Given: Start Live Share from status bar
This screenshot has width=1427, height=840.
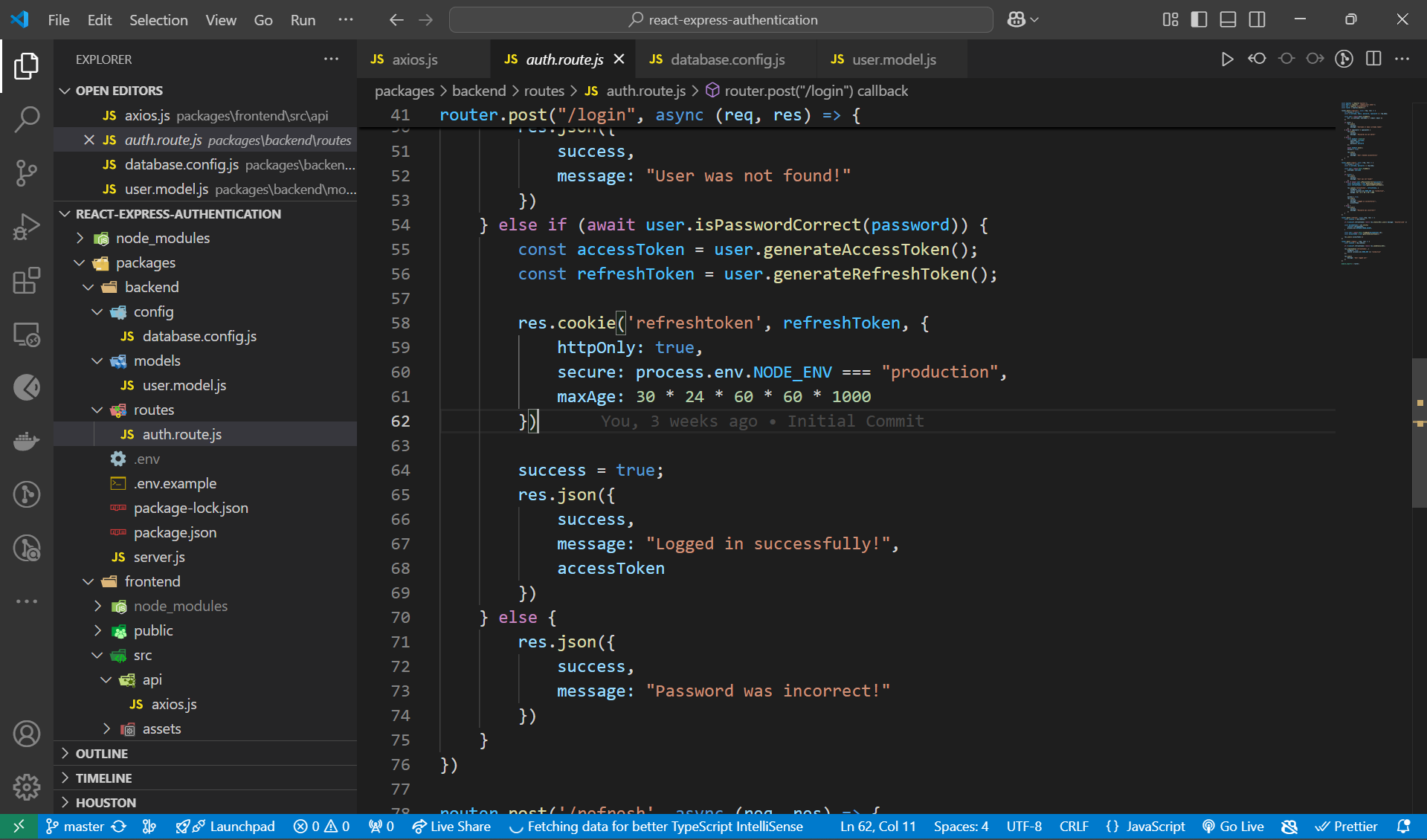Looking at the screenshot, I should coord(451,827).
